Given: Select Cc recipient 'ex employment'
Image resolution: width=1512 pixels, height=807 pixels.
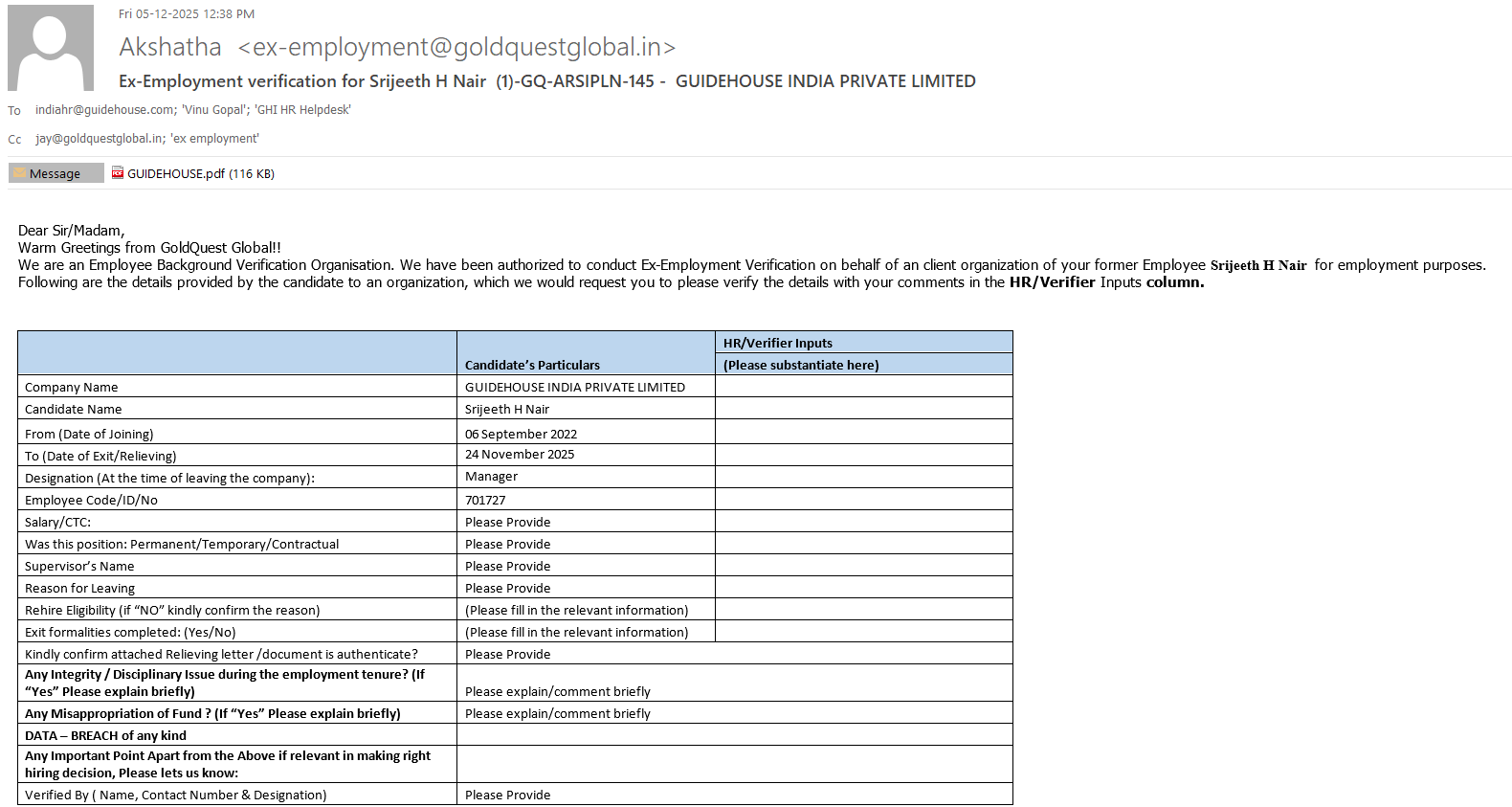Looking at the screenshot, I should [x=214, y=139].
